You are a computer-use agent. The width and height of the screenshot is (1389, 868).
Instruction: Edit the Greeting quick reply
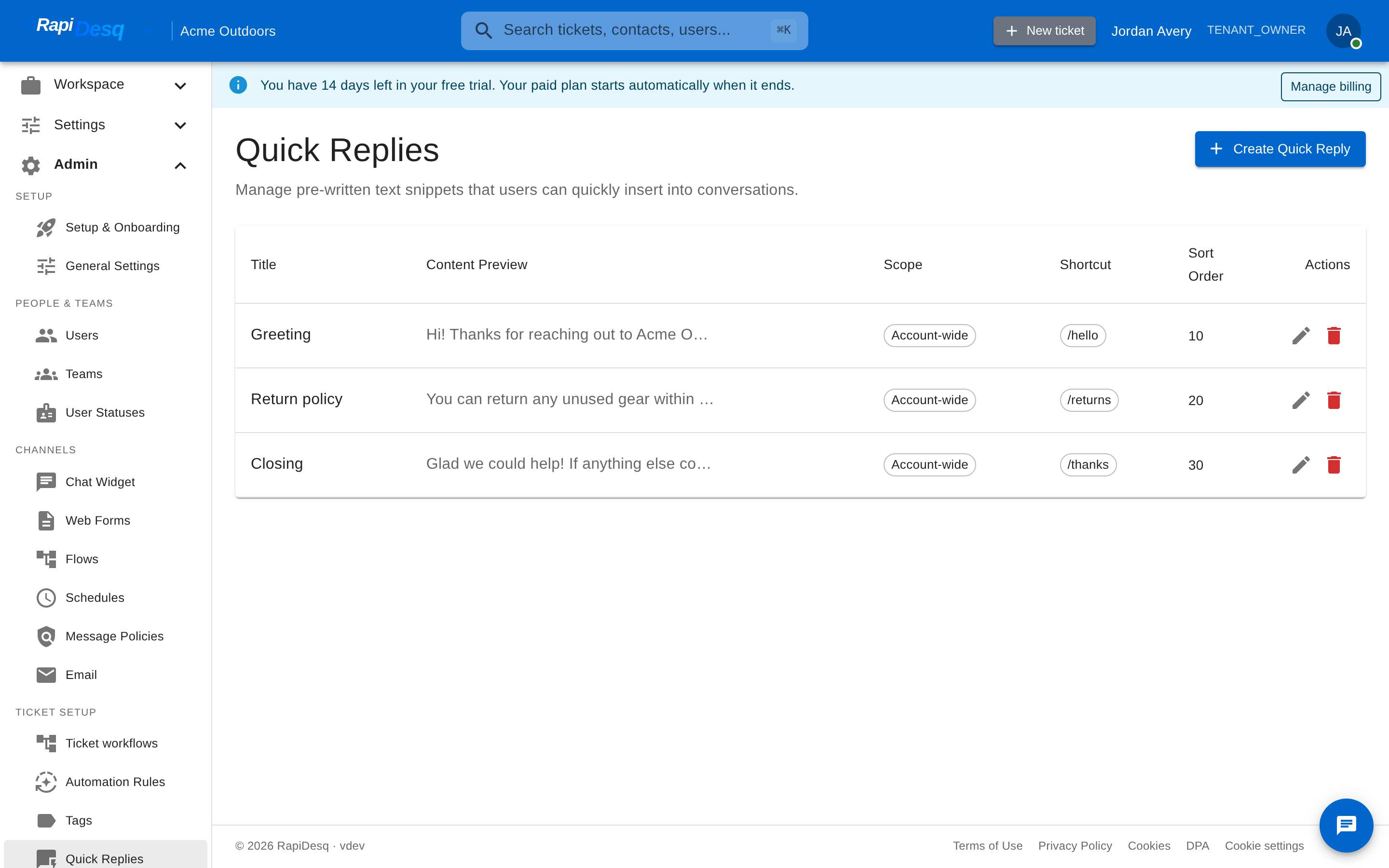pos(1301,336)
